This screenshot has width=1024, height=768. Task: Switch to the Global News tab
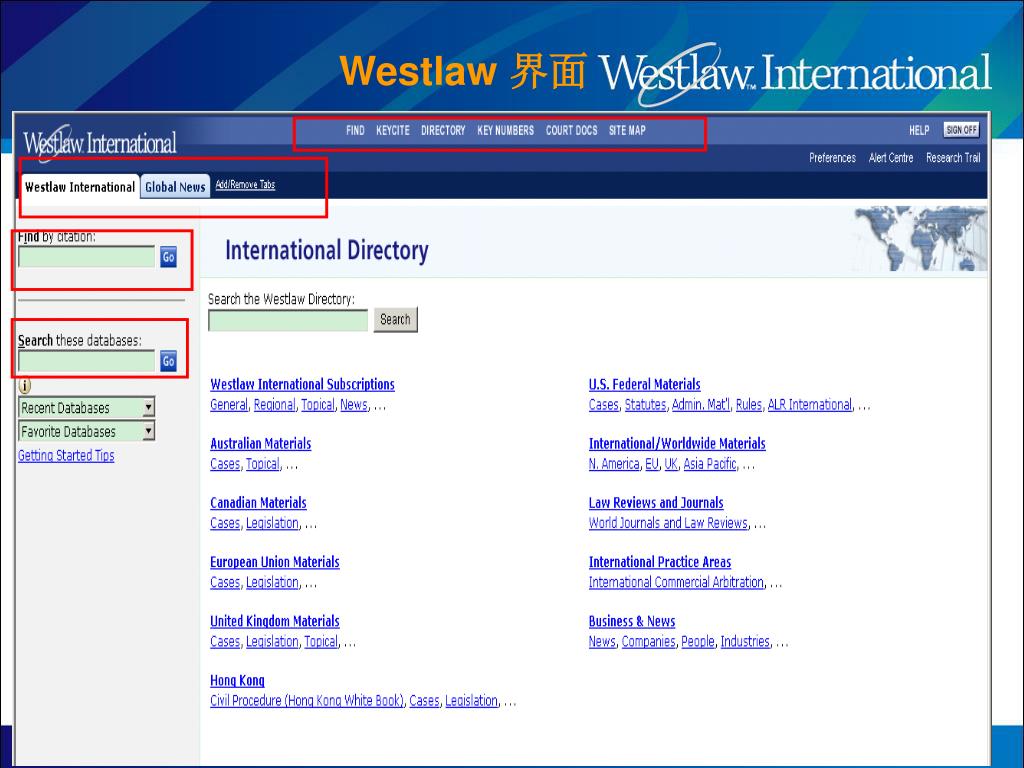click(175, 187)
